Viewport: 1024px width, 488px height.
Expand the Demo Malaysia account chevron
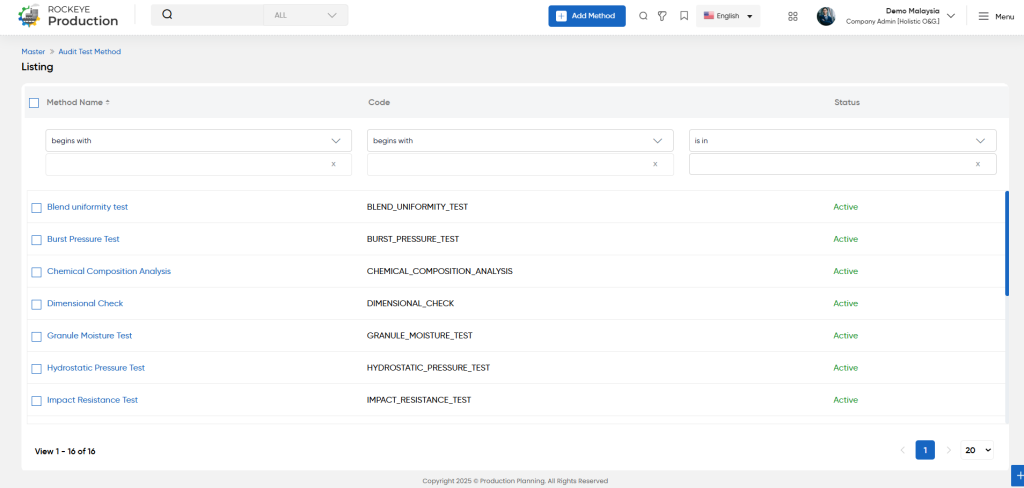951,16
